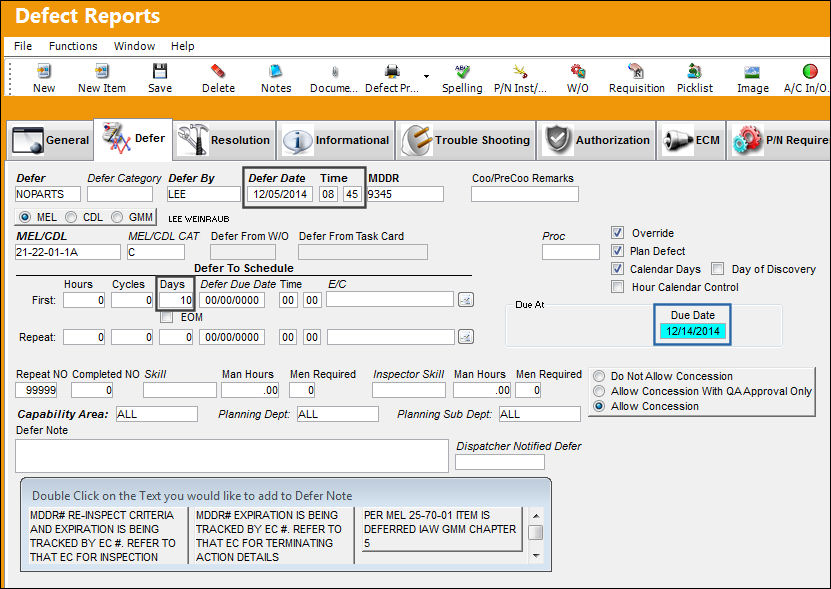This screenshot has width=831, height=589.
Task: Click the A/C In/Out toolbar icon
Action: (x=809, y=71)
